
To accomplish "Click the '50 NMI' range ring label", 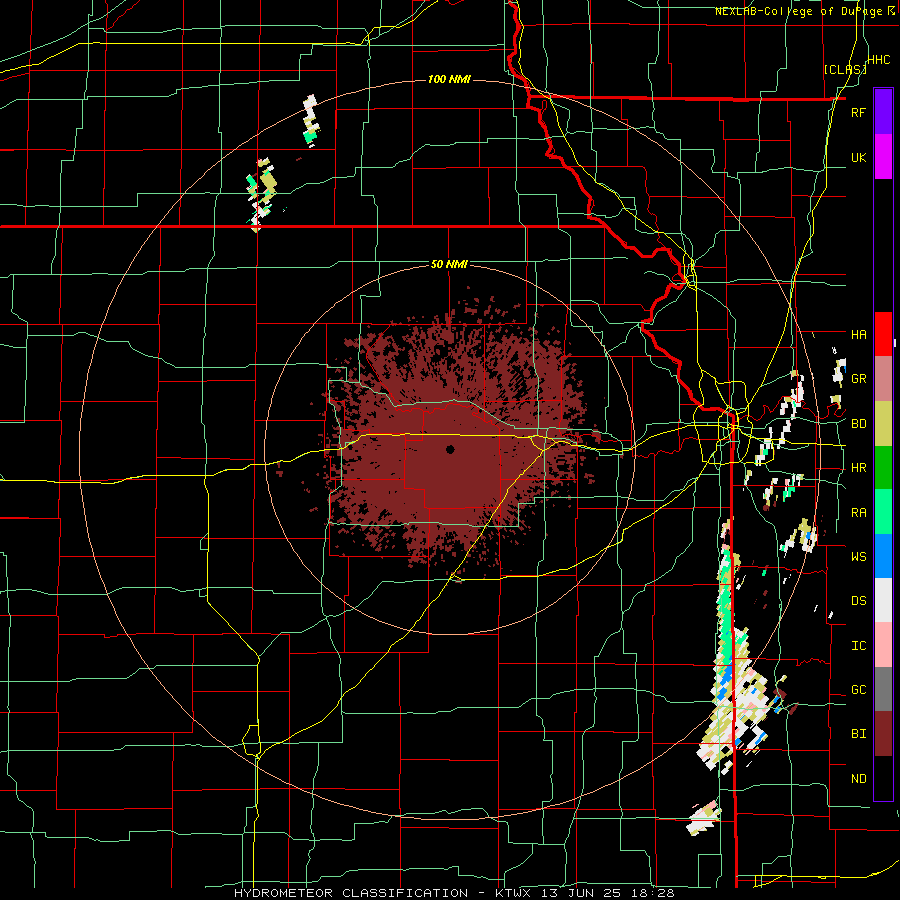I will pyautogui.click(x=449, y=265).
